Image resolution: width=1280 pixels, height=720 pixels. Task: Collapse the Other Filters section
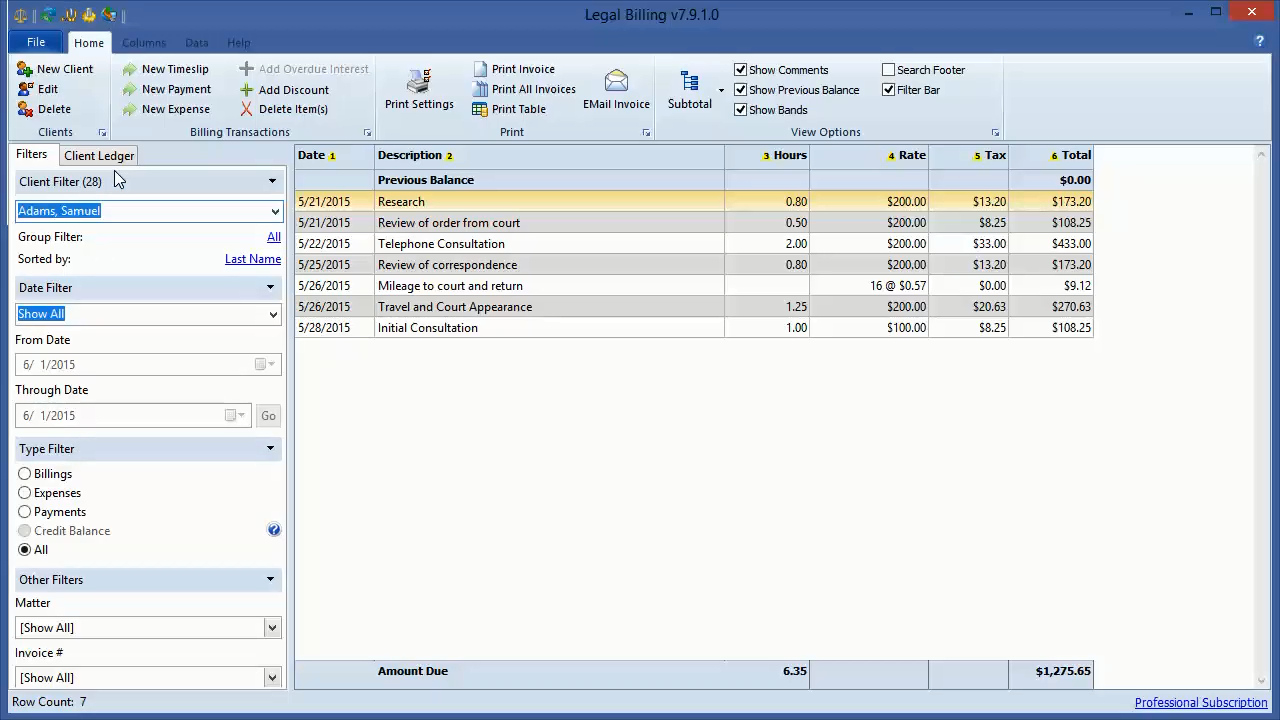point(270,579)
